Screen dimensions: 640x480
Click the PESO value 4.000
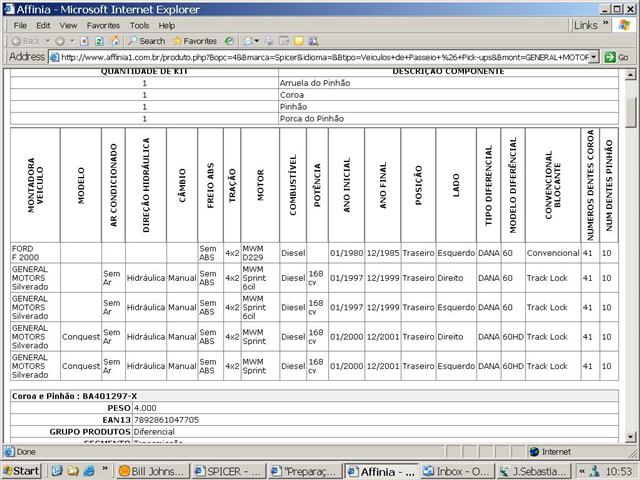[145, 408]
